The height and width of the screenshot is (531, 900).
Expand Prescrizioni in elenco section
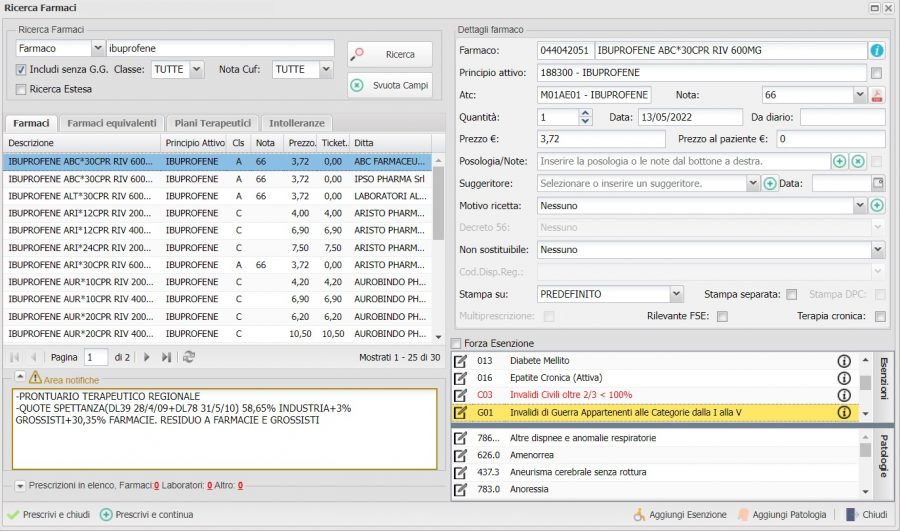point(20,486)
